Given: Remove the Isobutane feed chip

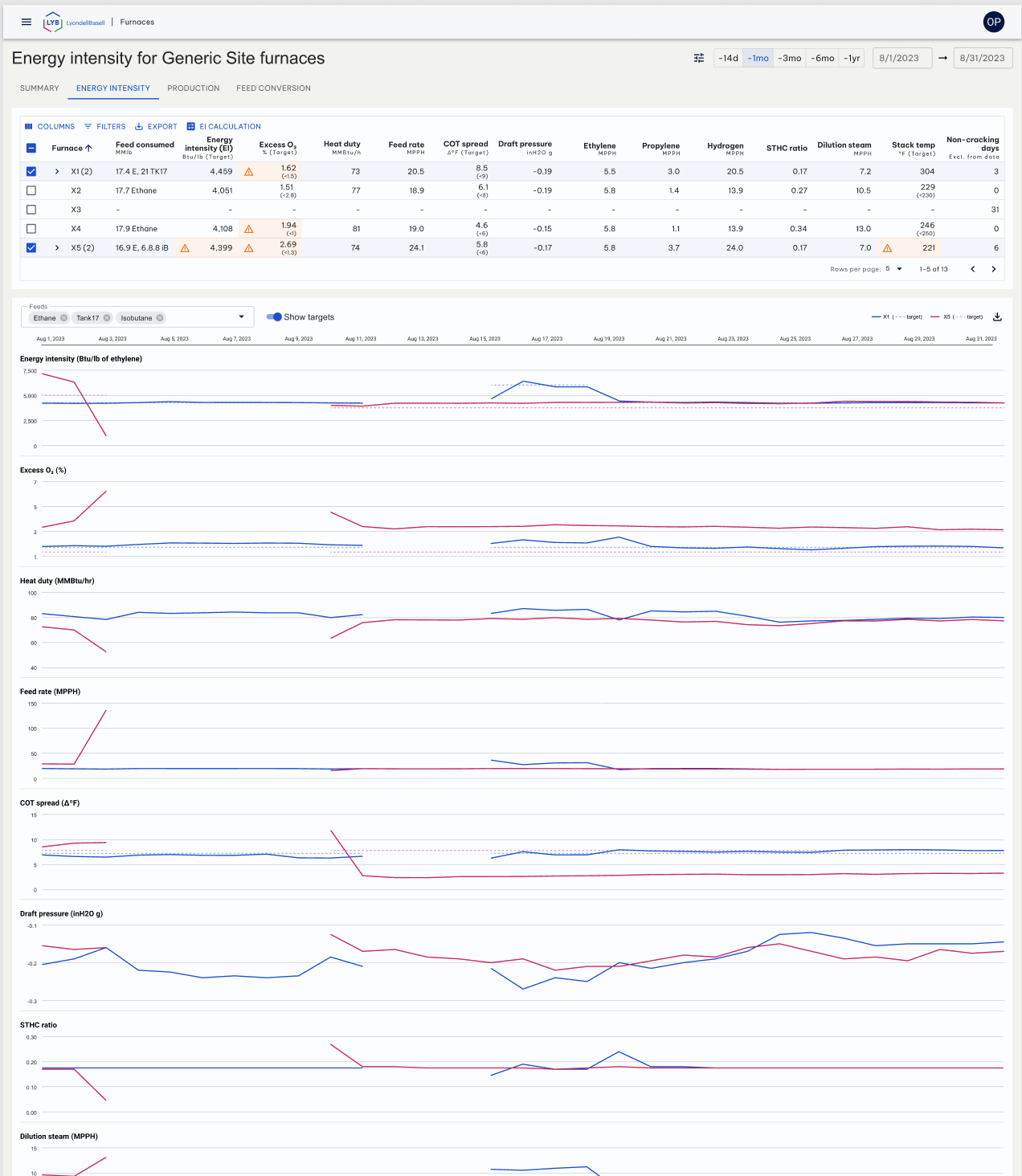Looking at the screenshot, I should click(x=160, y=318).
